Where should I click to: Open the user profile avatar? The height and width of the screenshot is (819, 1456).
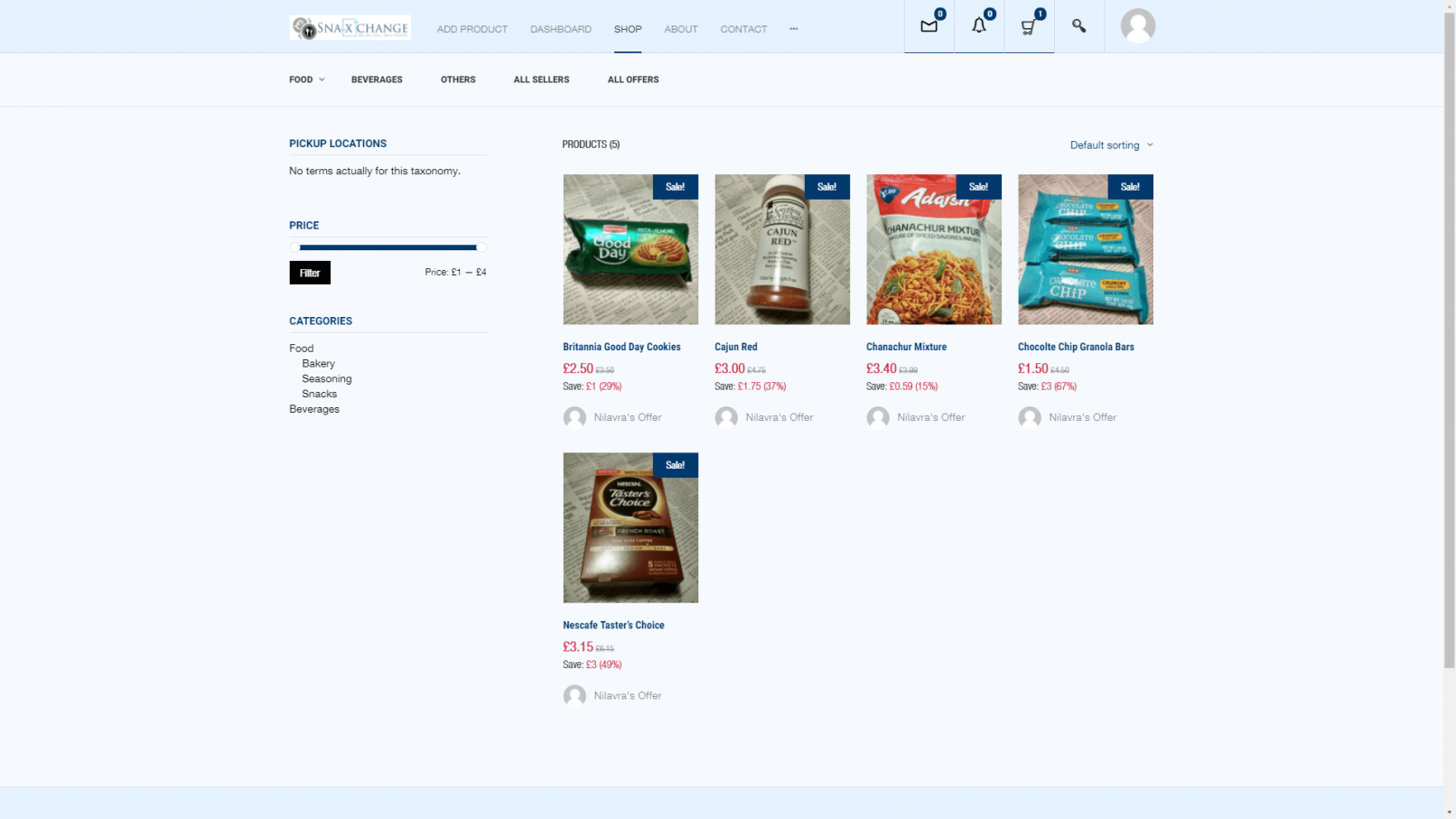click(1137, 26)
